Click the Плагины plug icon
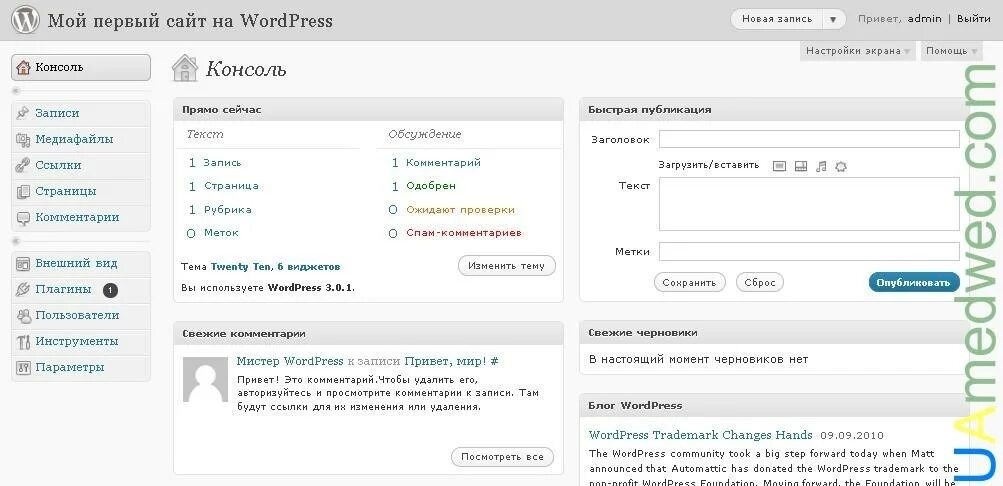Image resolution: width=1003 pixels, height=486 pixels. tap(23, 290)
